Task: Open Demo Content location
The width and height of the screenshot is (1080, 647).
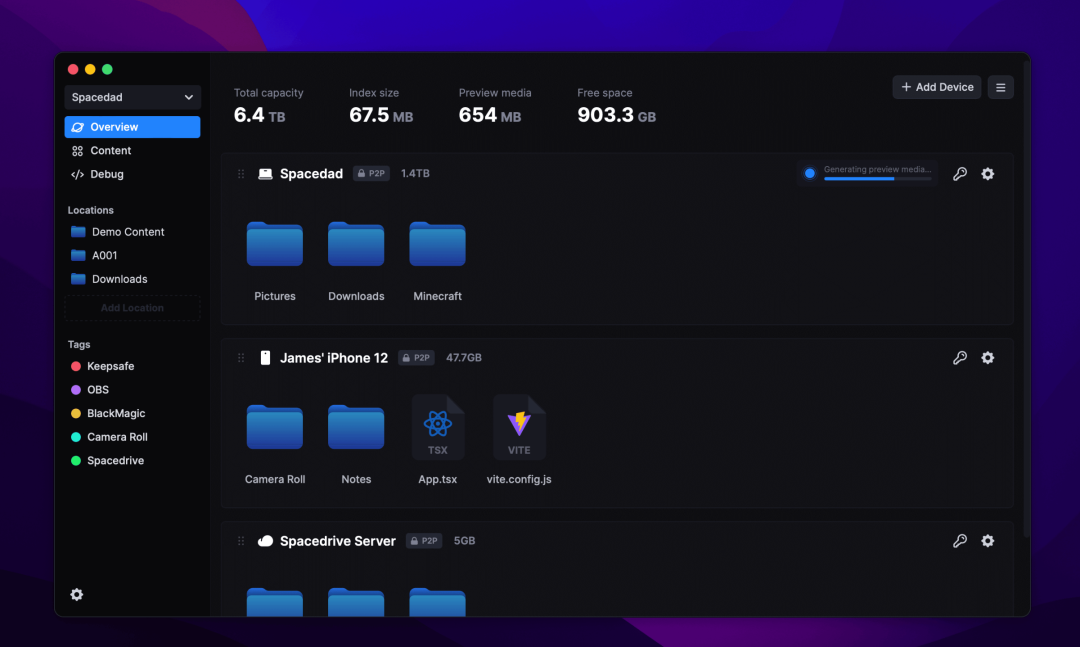Action: [118, 232]
